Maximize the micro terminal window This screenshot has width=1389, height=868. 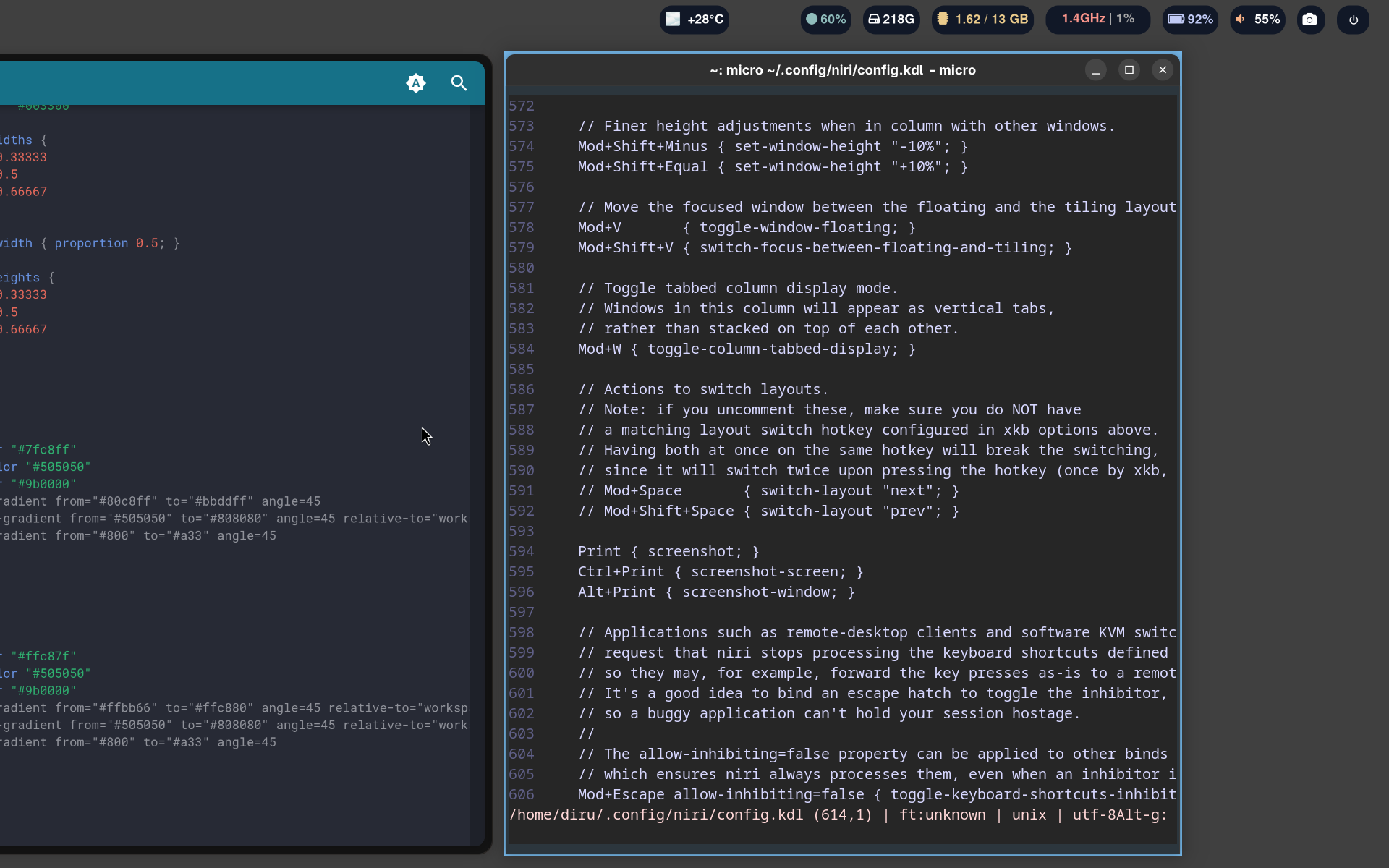(1129, 70)
